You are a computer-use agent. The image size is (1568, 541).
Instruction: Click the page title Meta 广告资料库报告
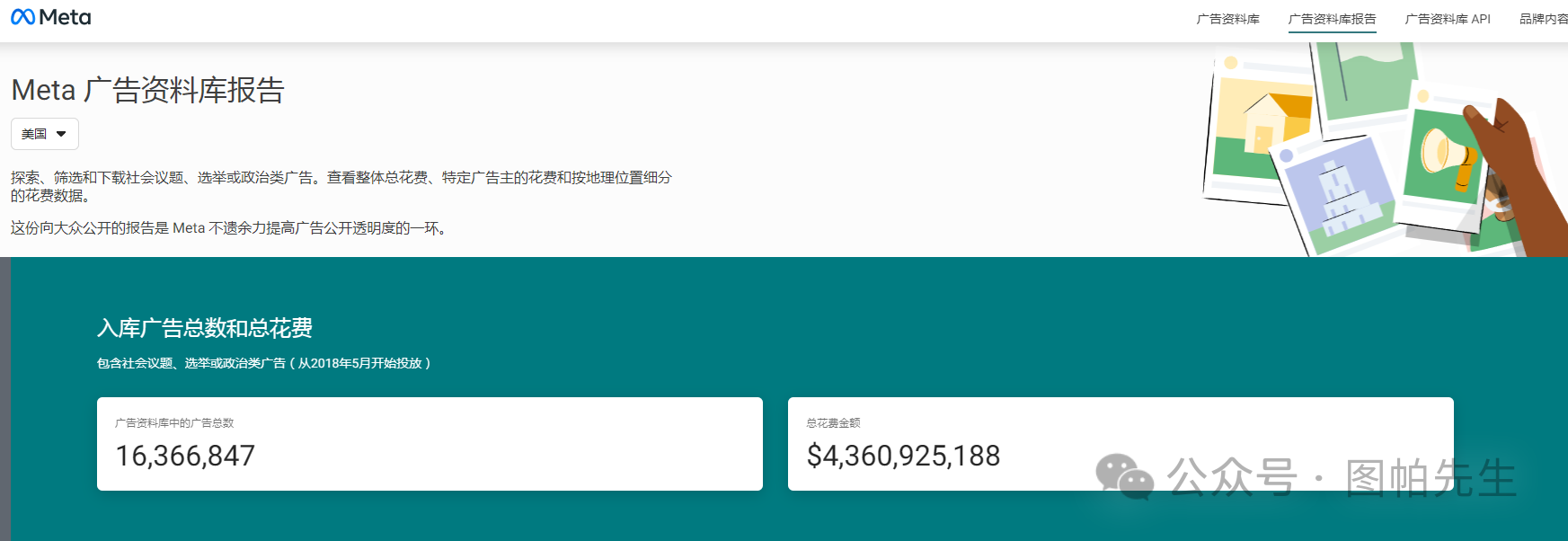[147, 90]
